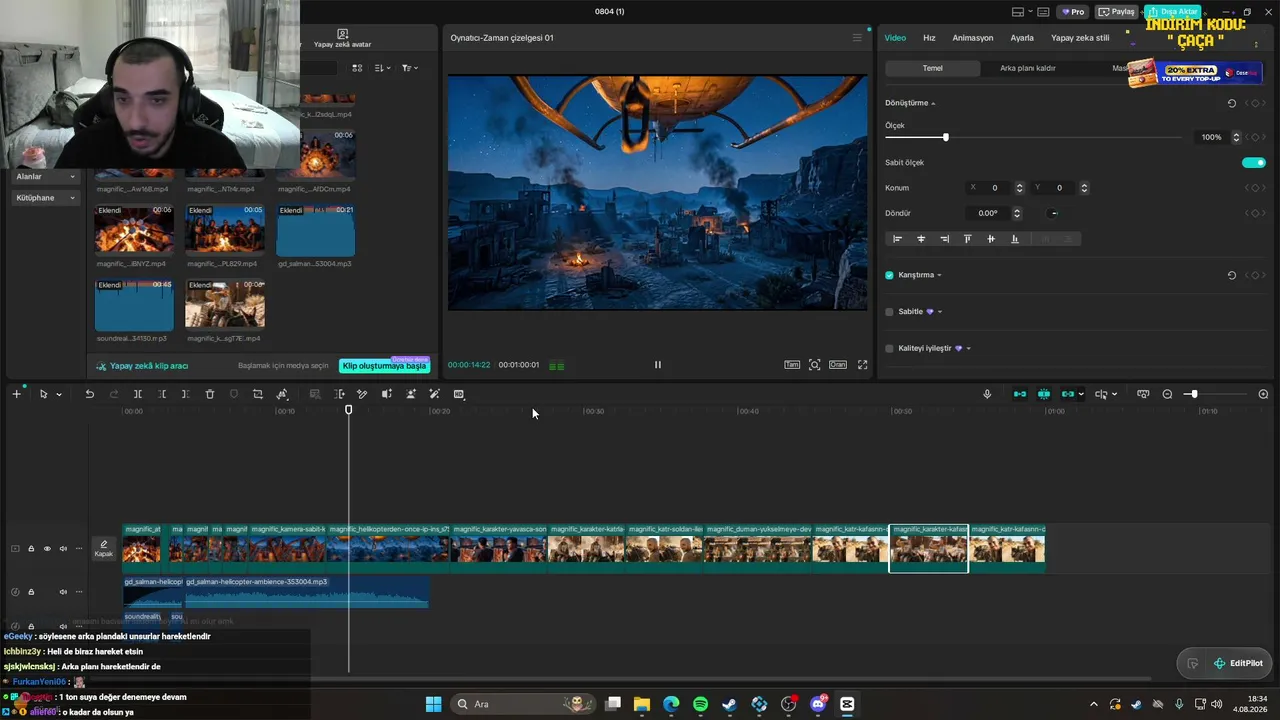Trim left of playhead
The height and width of the screenshot is (720, 1280).
click(162, 394)
